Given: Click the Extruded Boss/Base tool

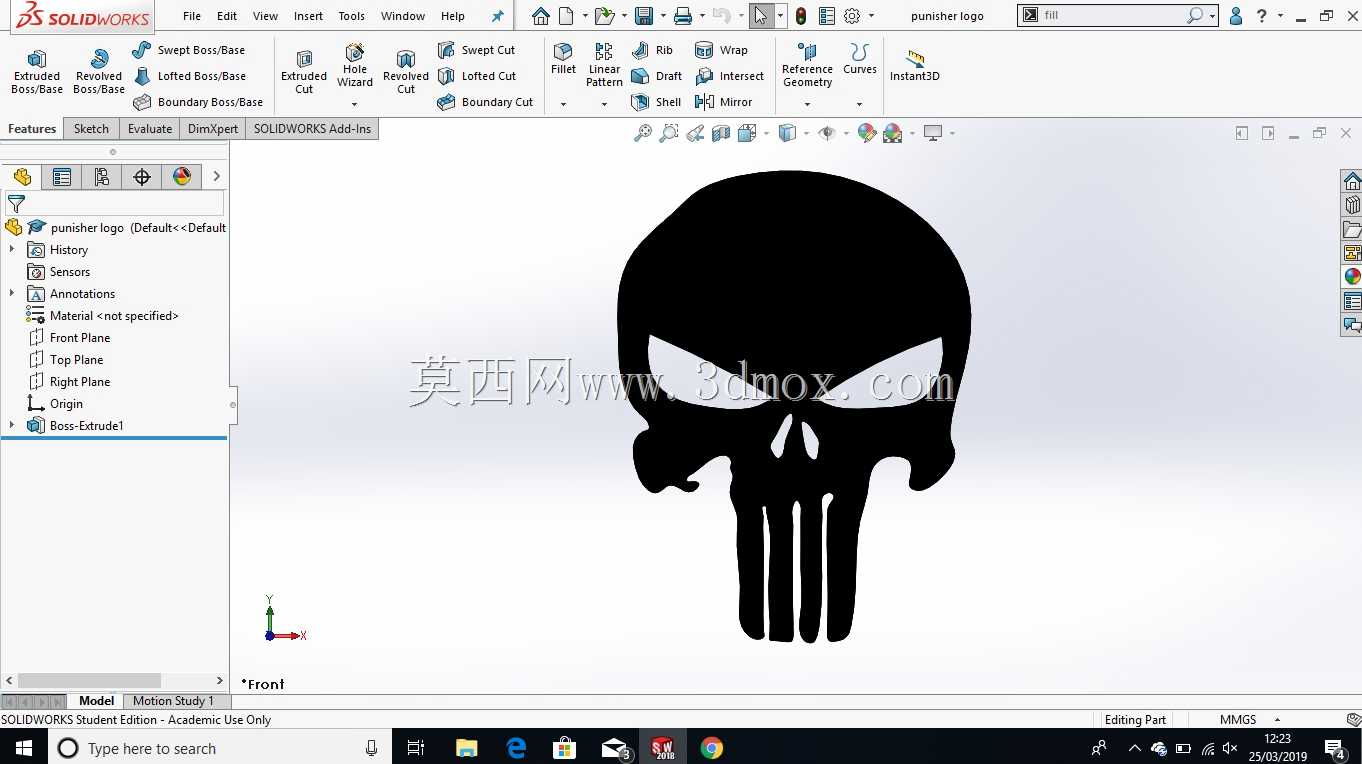Looking at the screenshot, I should pos(37,72).
